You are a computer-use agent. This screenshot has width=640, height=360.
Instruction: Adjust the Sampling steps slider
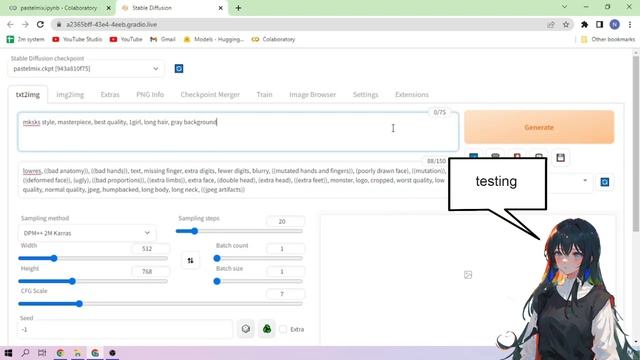pos(239,231)
